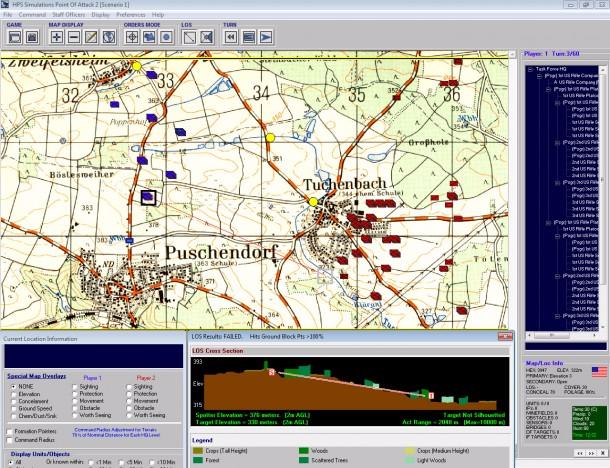Select the A US Rifle Company tree row

(x=576, y=82)
